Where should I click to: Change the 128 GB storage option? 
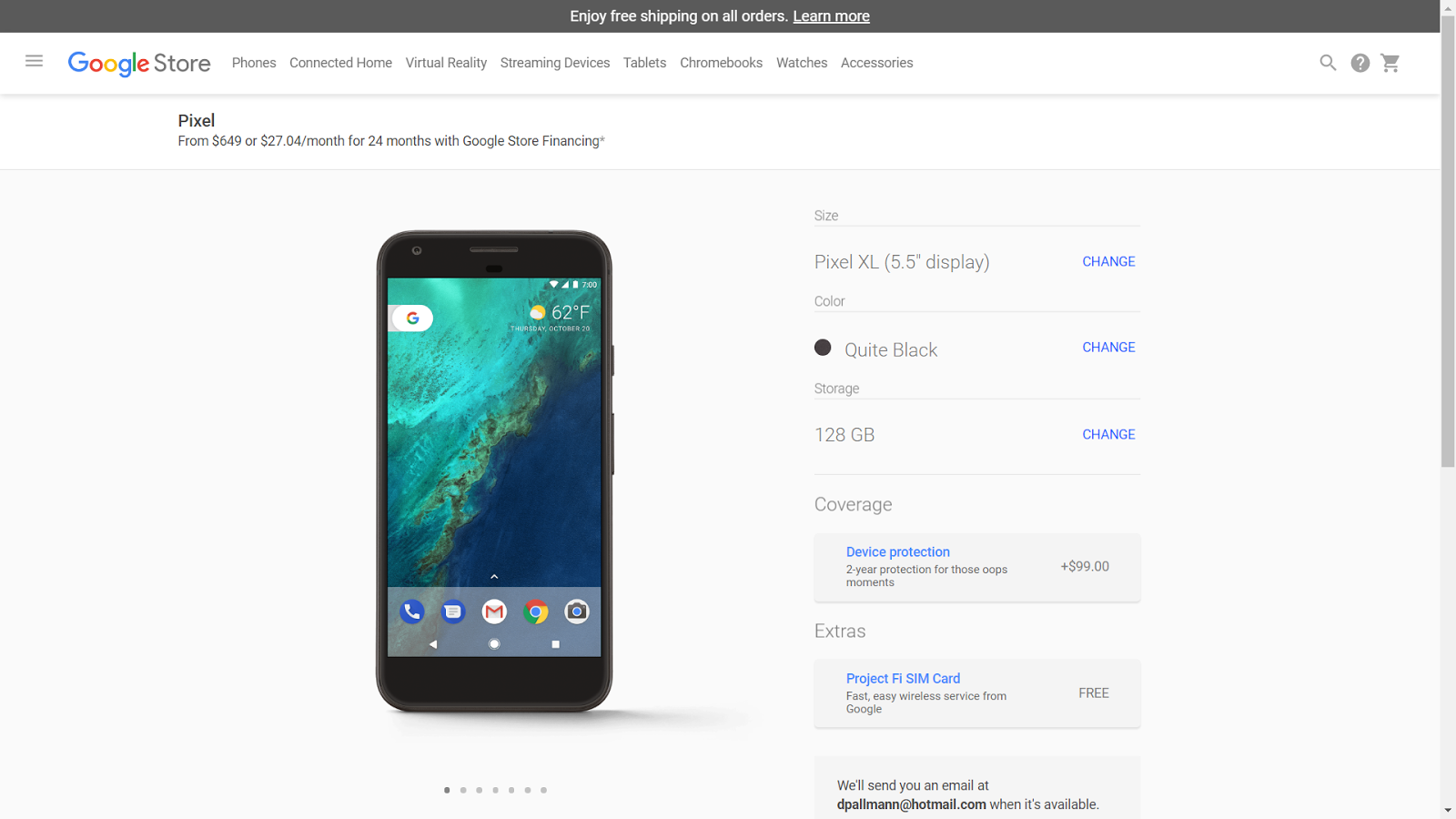coord(1108,434)
